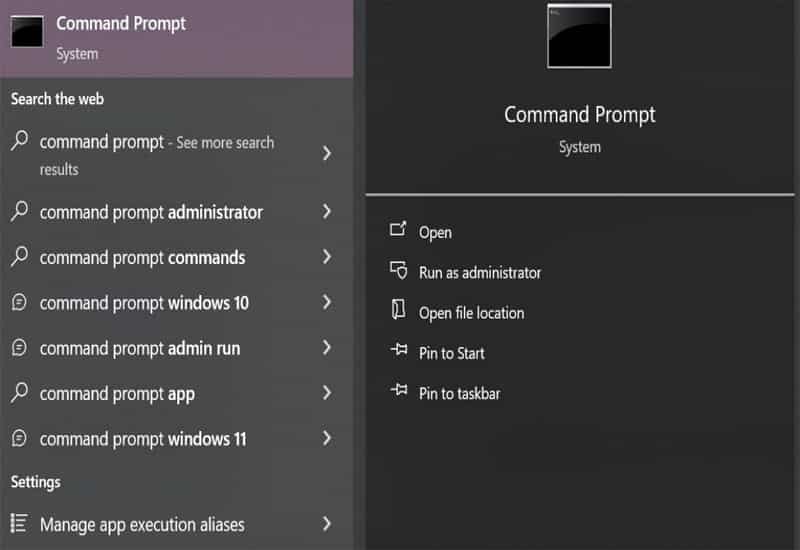The width and height of the screenshot is (800, 550).
Task: Select 'Pin to taskbar' action
Action: tap(459, 393)
